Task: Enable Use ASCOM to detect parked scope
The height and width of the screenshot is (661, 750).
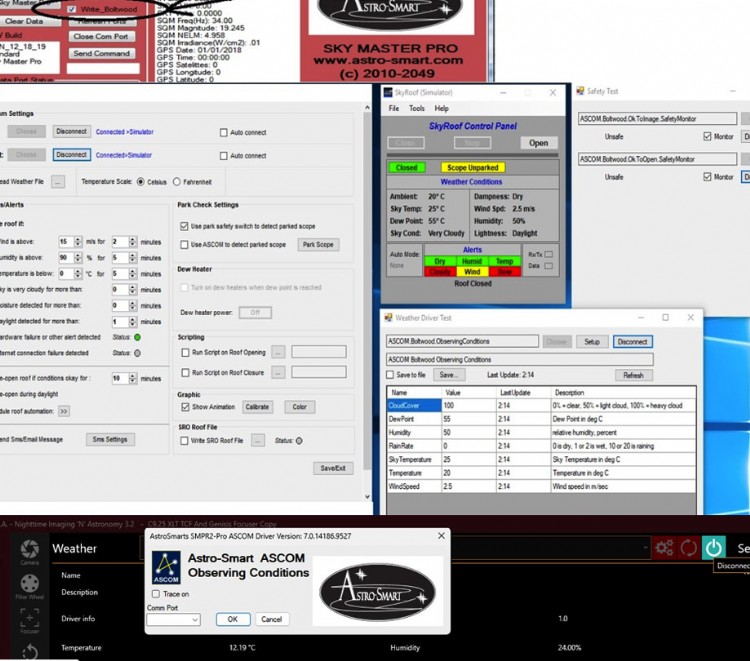Action: click(x=184, y=244)
